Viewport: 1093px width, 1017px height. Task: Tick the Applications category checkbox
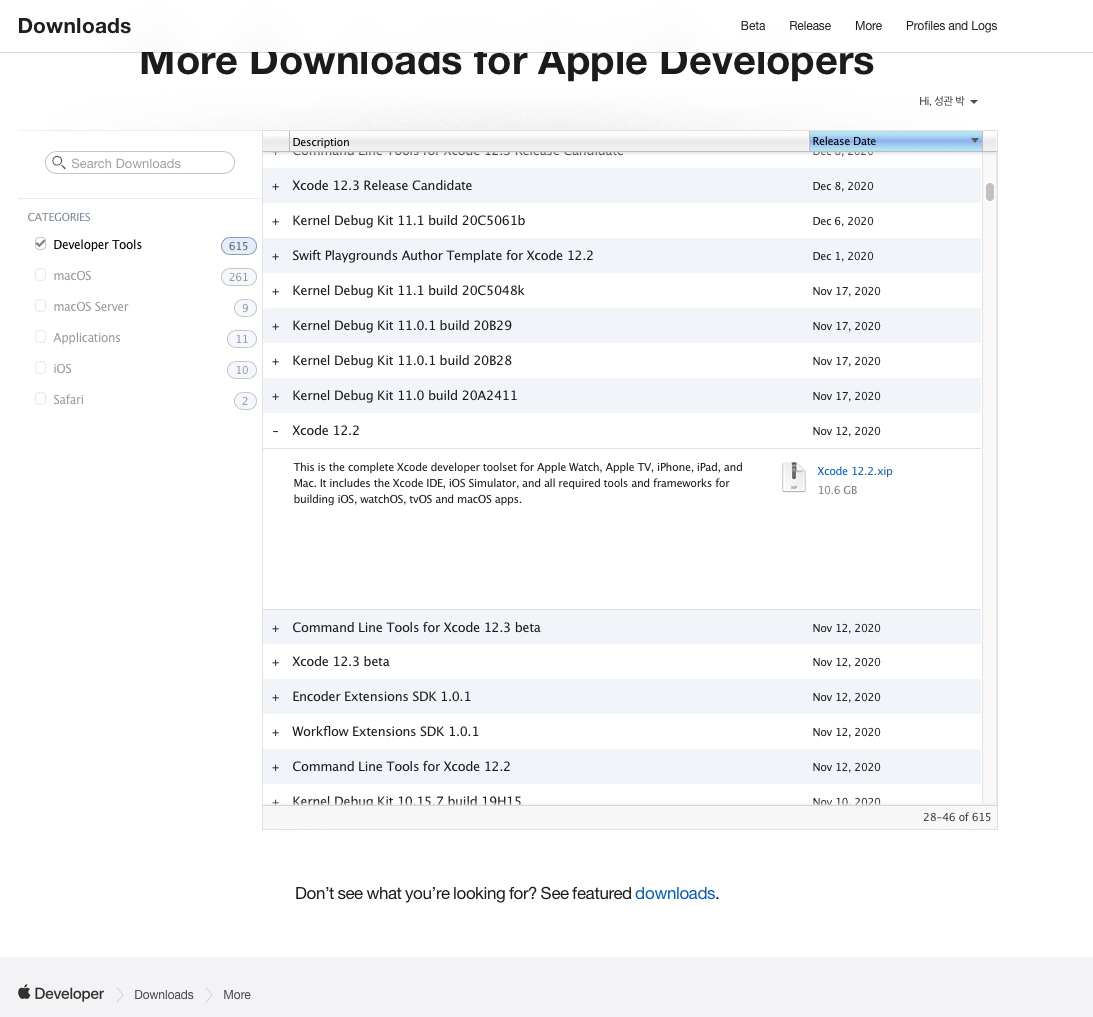coord(40,337)
